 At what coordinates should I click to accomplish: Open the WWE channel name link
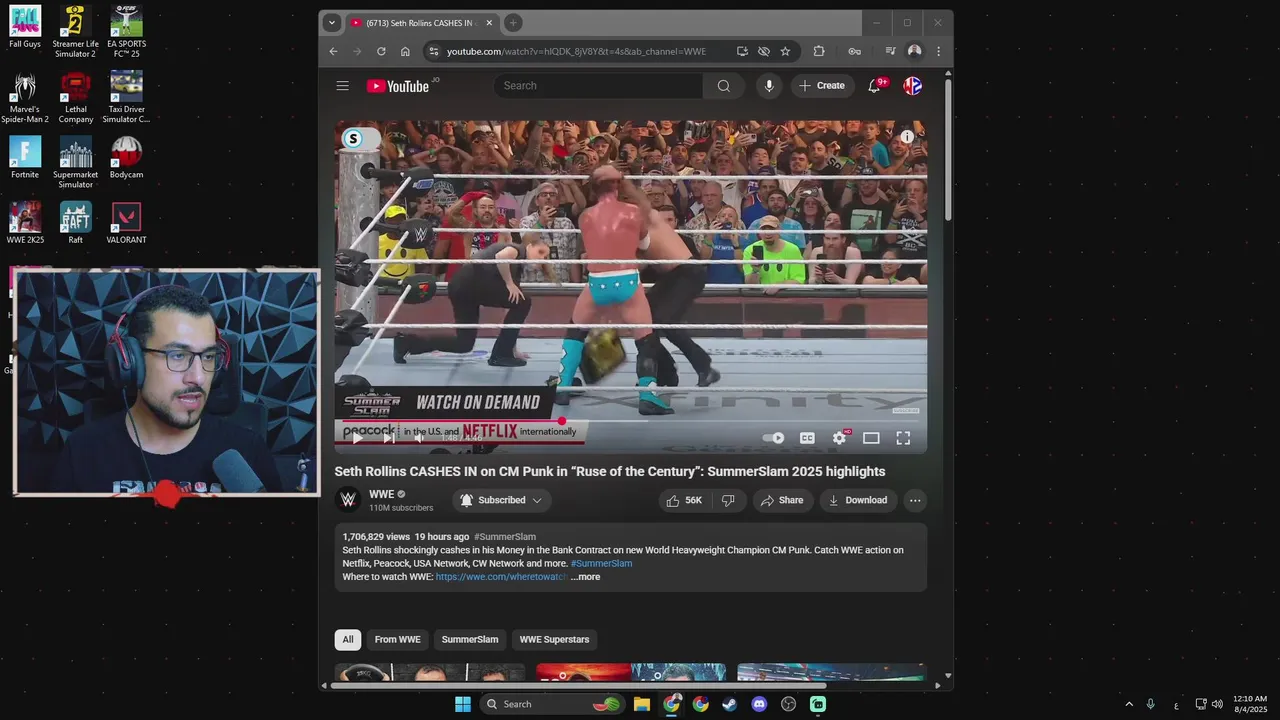pos(381,494)
